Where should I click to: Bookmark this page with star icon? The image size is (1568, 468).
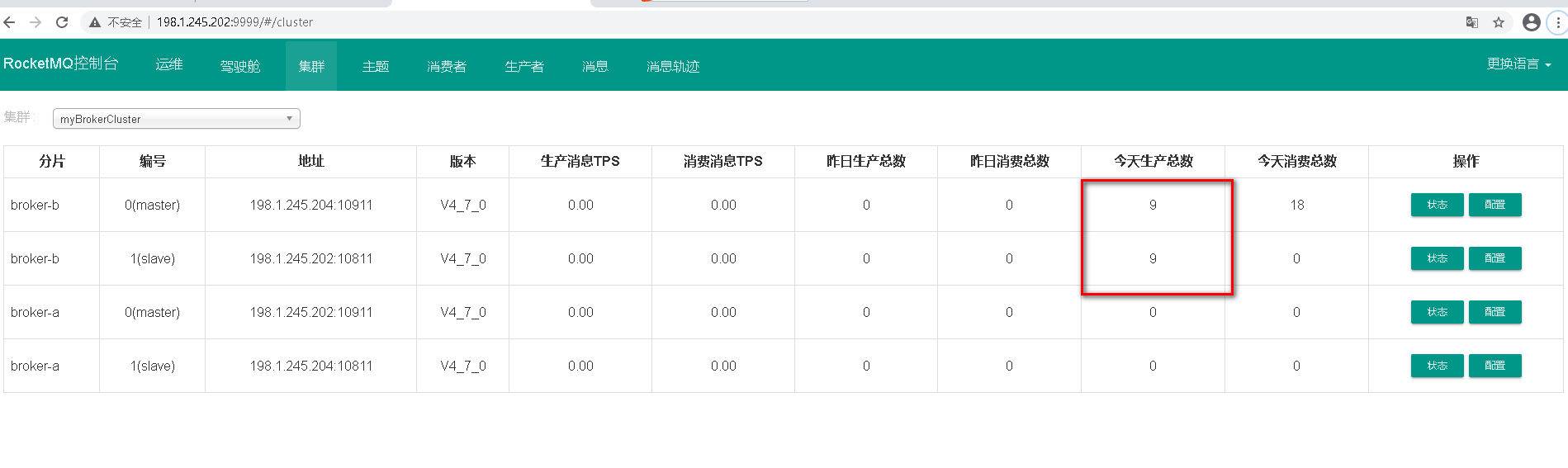point(1499,22)
